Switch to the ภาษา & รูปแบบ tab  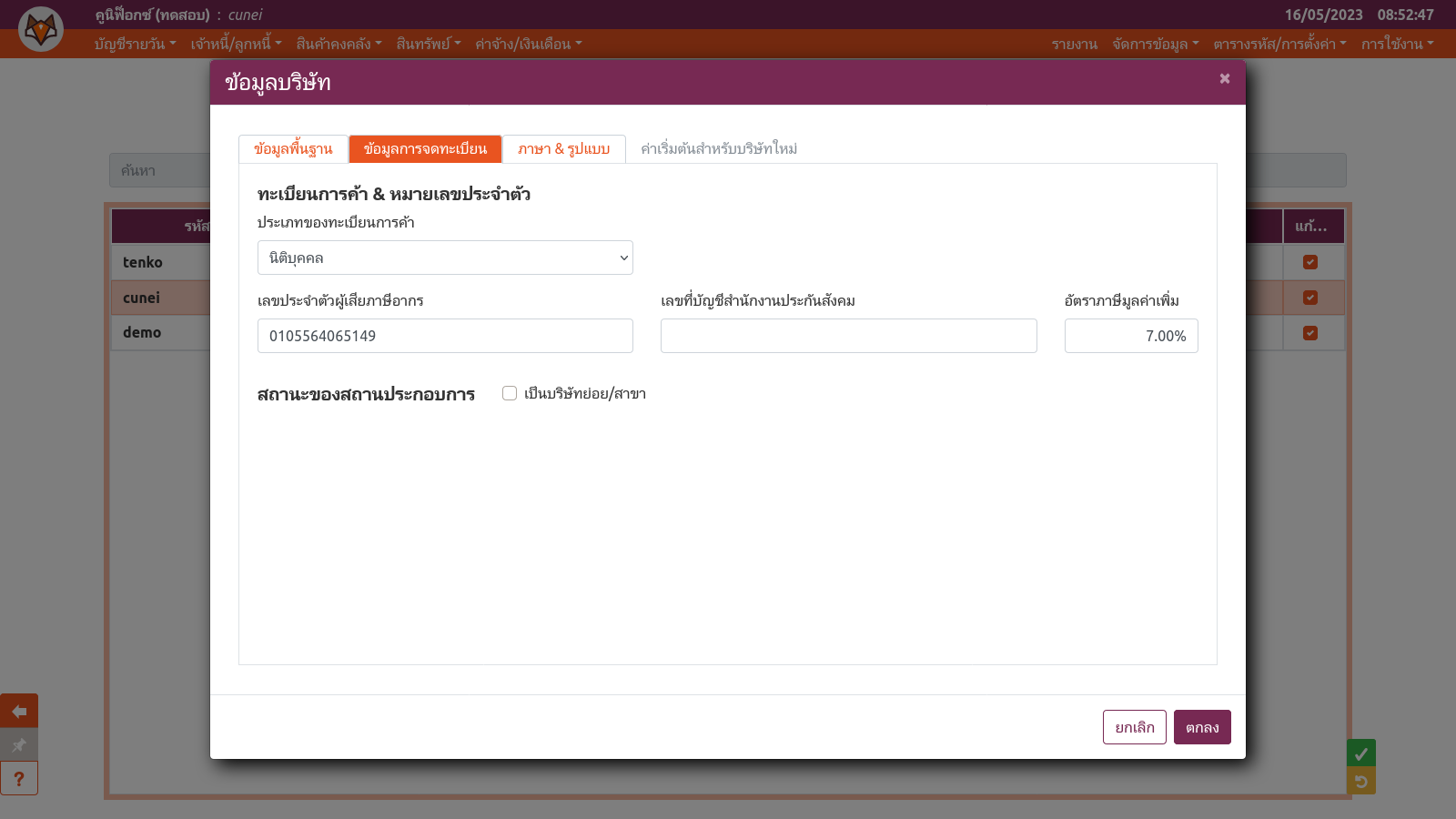[563, 149]
